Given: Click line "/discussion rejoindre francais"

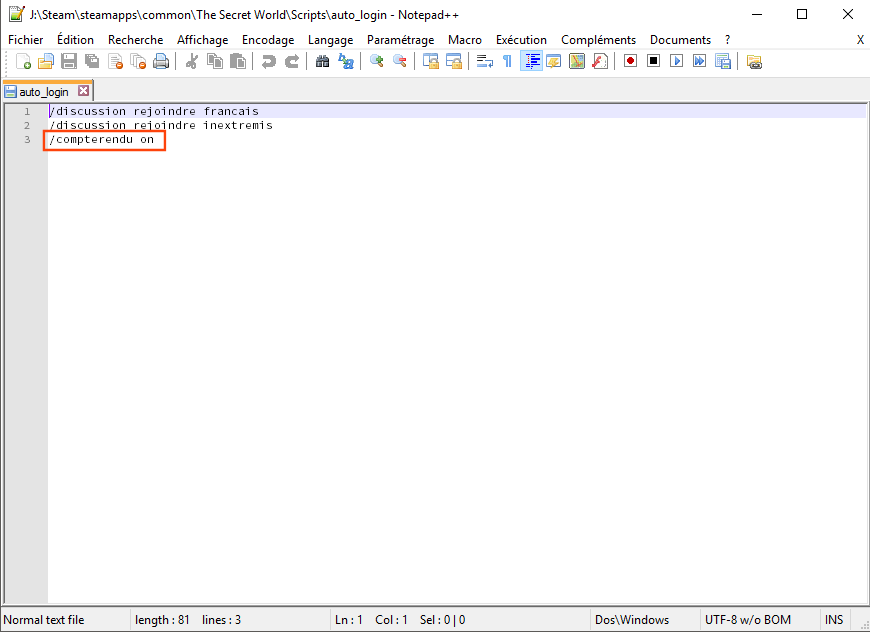Looking at the screenshot, I should click(154, 111).
